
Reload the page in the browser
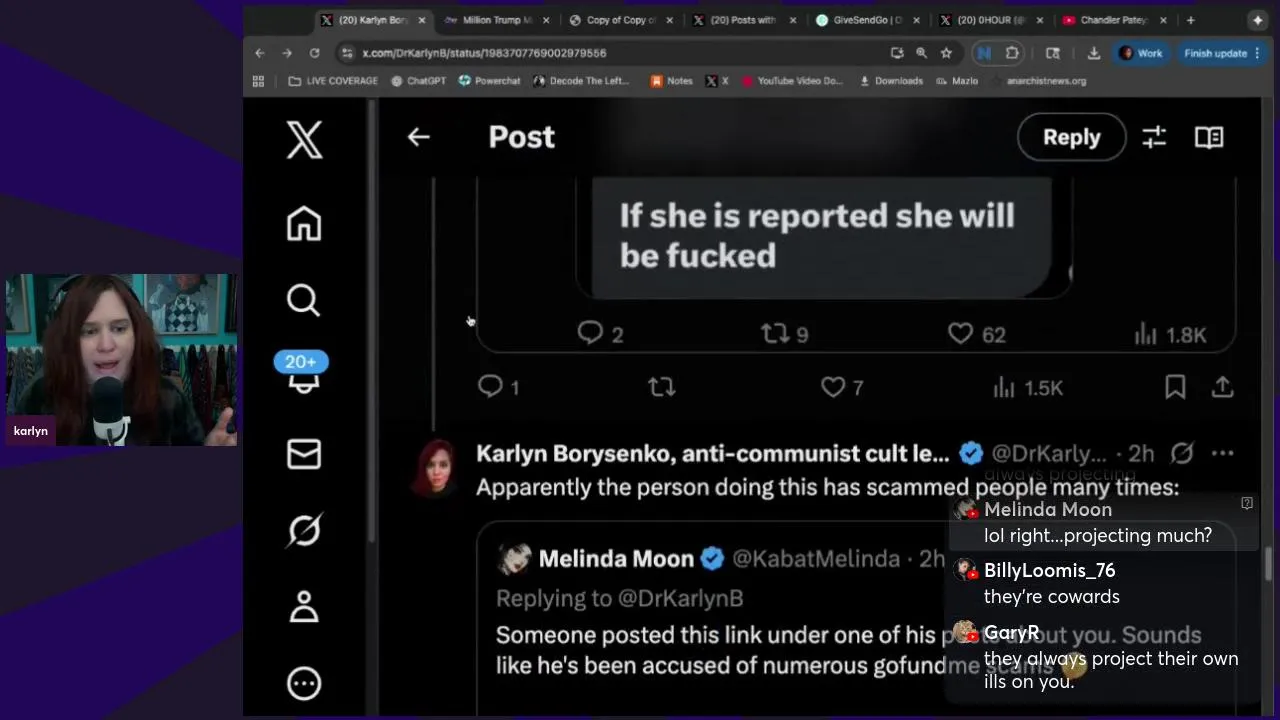coord(314,53)
